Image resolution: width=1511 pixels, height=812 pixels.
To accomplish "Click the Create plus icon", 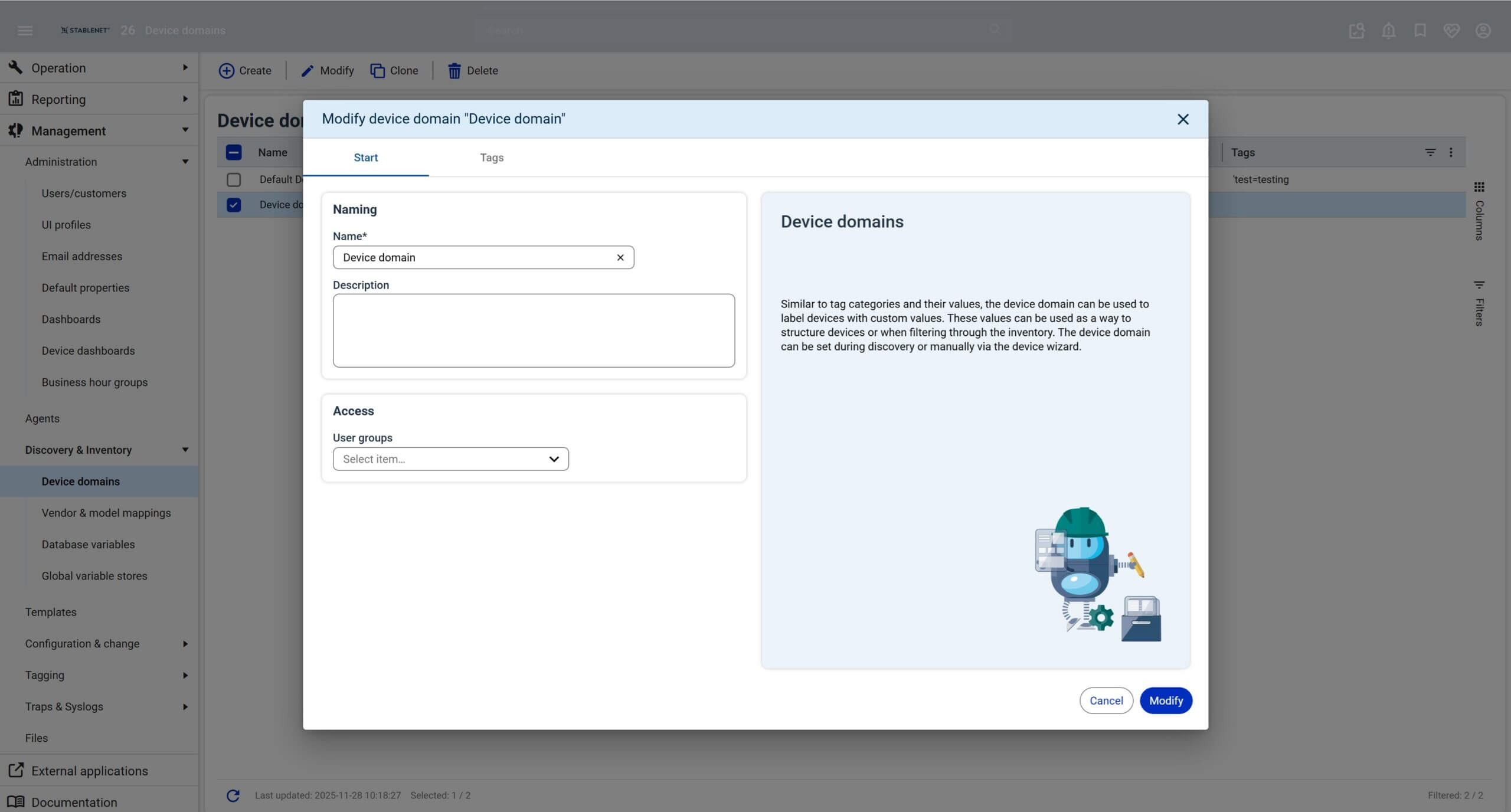I will tap(226, 71).
